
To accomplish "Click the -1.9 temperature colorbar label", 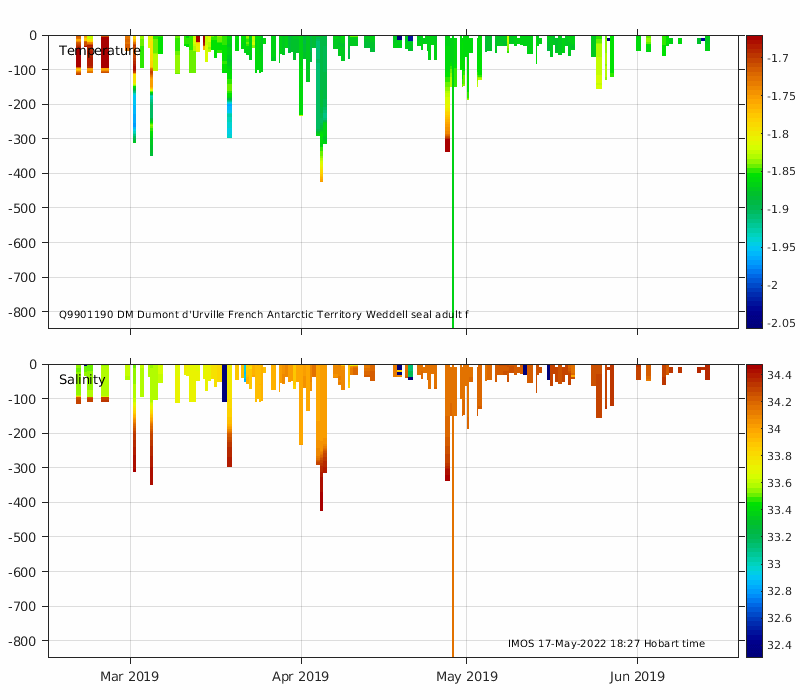I will (x=778, y=209).
